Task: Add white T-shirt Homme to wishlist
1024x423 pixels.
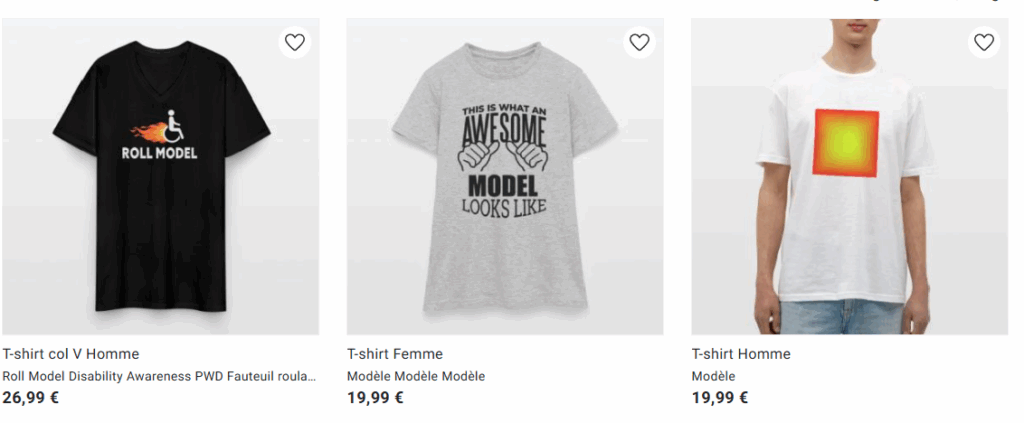Action: pyautogui.click(x=984, y=42)
